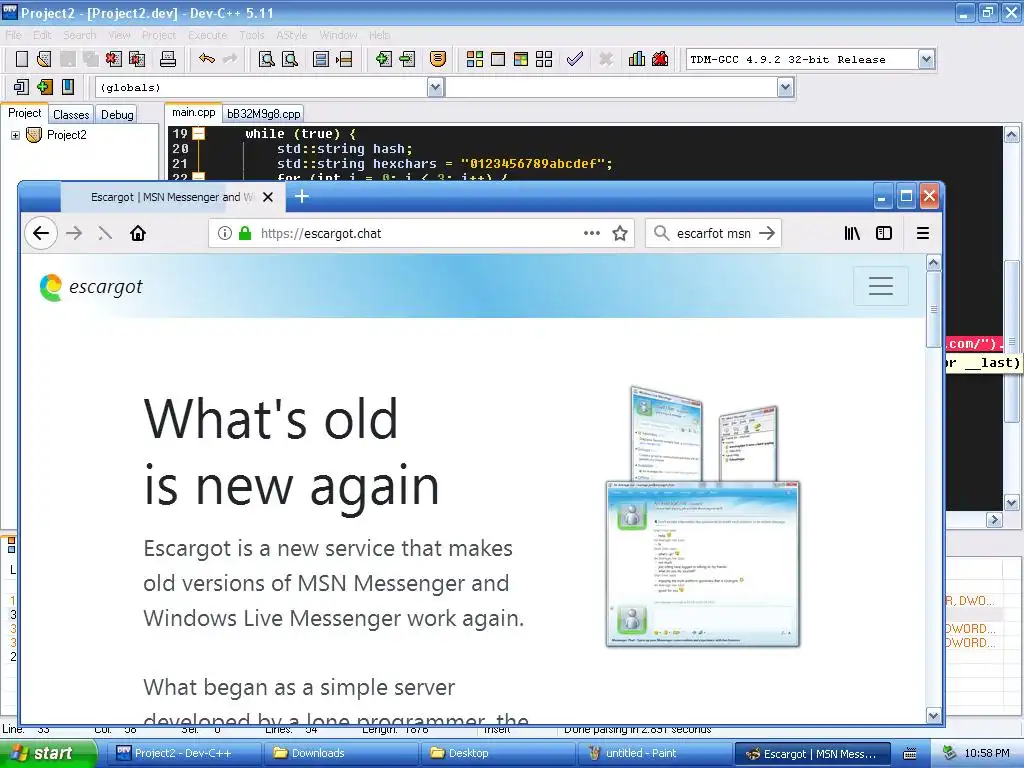Open page actions three-dots menu in address bar
1024x768 pixels.
[592, 233]
